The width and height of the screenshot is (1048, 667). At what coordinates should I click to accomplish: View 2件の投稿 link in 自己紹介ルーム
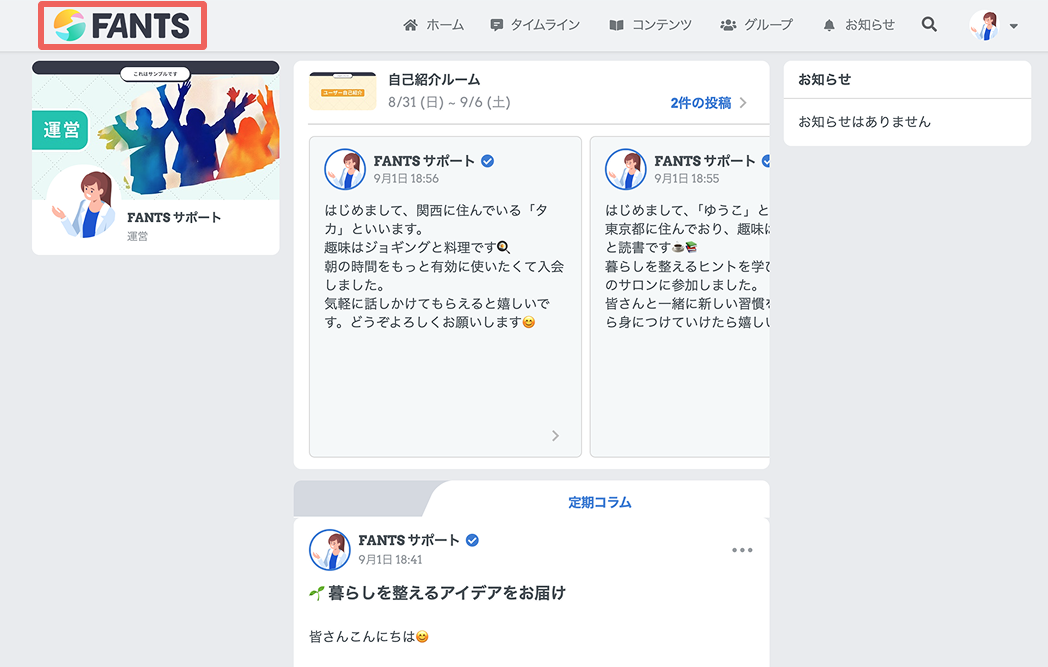pos(700,103)
